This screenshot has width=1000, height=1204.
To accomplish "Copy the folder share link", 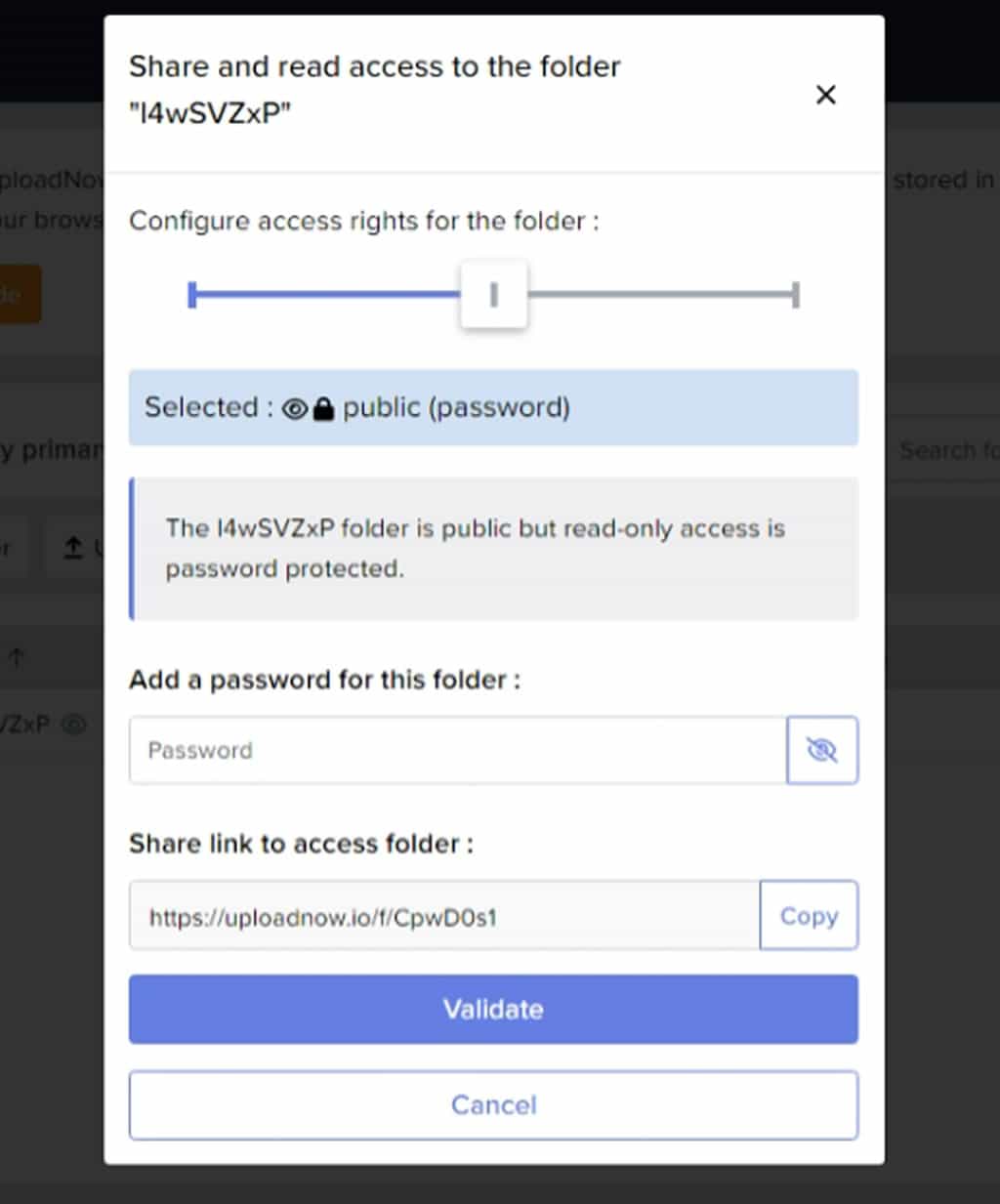I will 809,916.
